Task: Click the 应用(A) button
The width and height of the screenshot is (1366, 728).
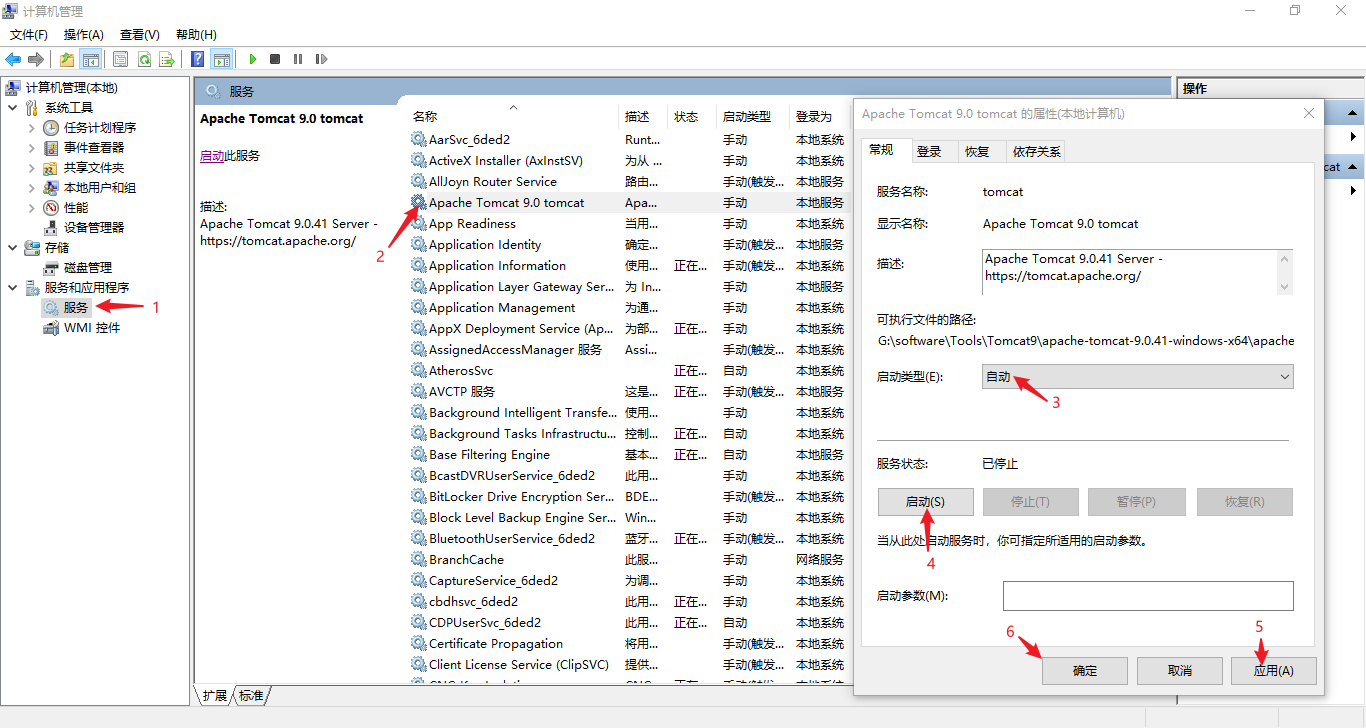Action: tap(1274, 670)
